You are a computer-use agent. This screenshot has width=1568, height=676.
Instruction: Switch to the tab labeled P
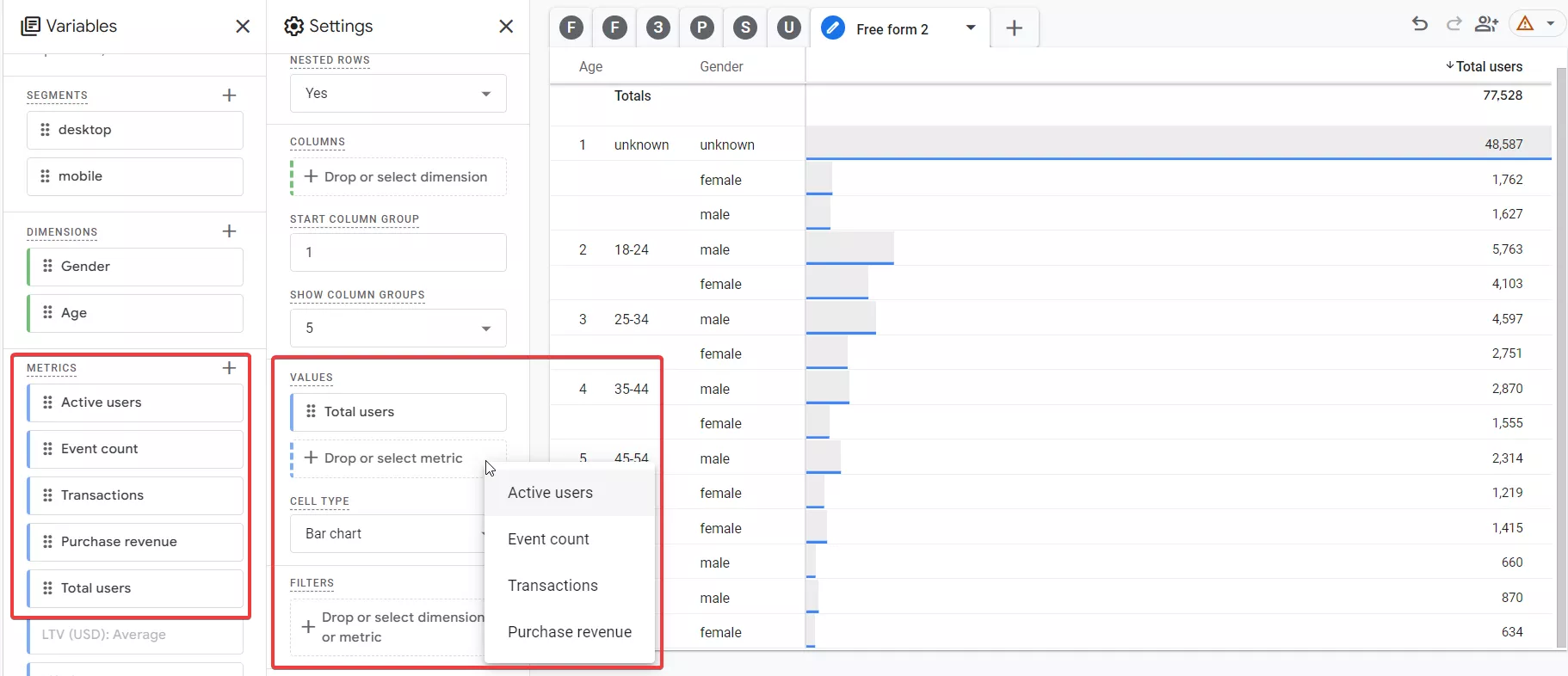[x=702, y=28]
